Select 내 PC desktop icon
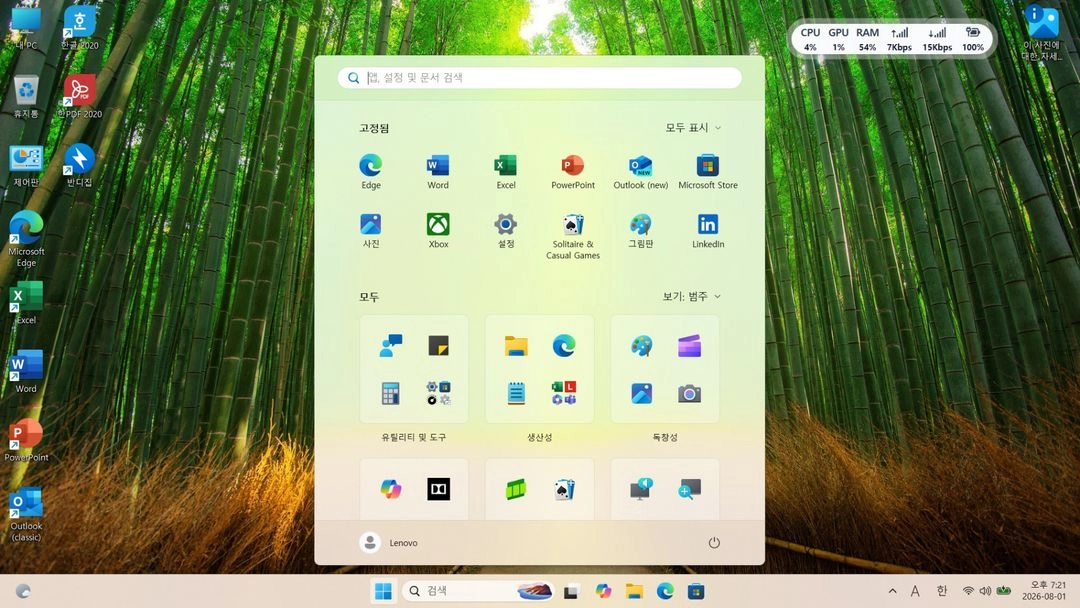The height and width of the screenshot is (608, 1080). 26,28
